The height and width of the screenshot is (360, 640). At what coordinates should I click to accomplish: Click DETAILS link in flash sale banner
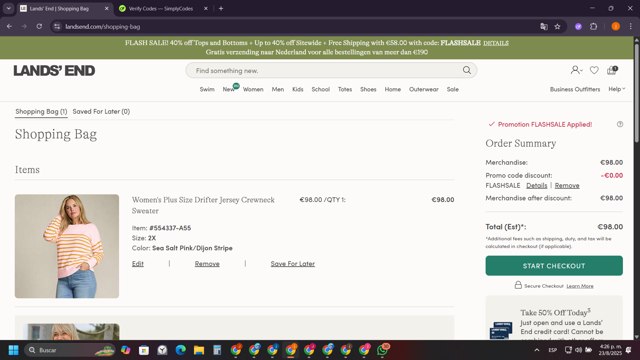pos(496,43)
